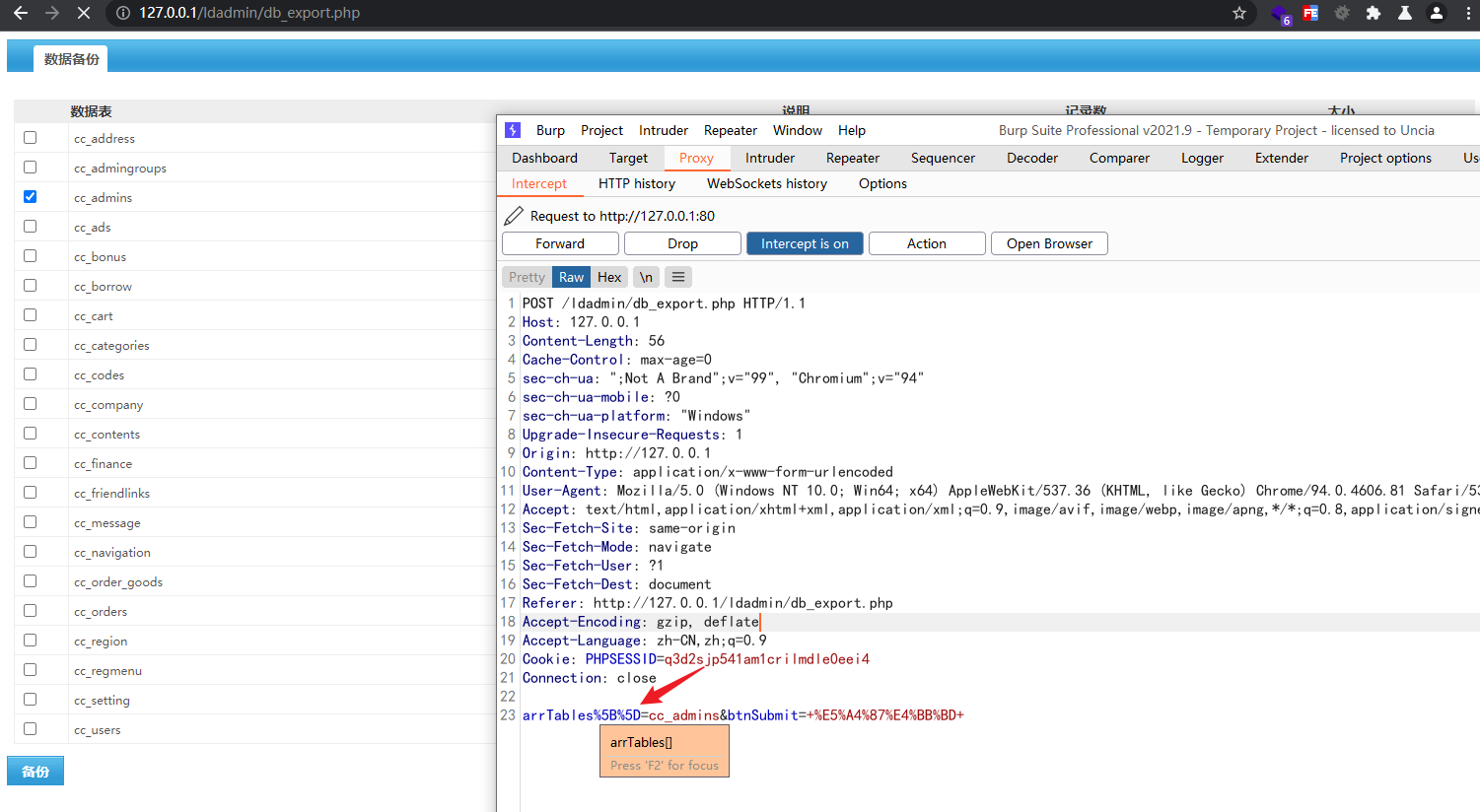Click the request body line with arrTables
Viewport: 1480px width, 812px height.
point(743,715)
